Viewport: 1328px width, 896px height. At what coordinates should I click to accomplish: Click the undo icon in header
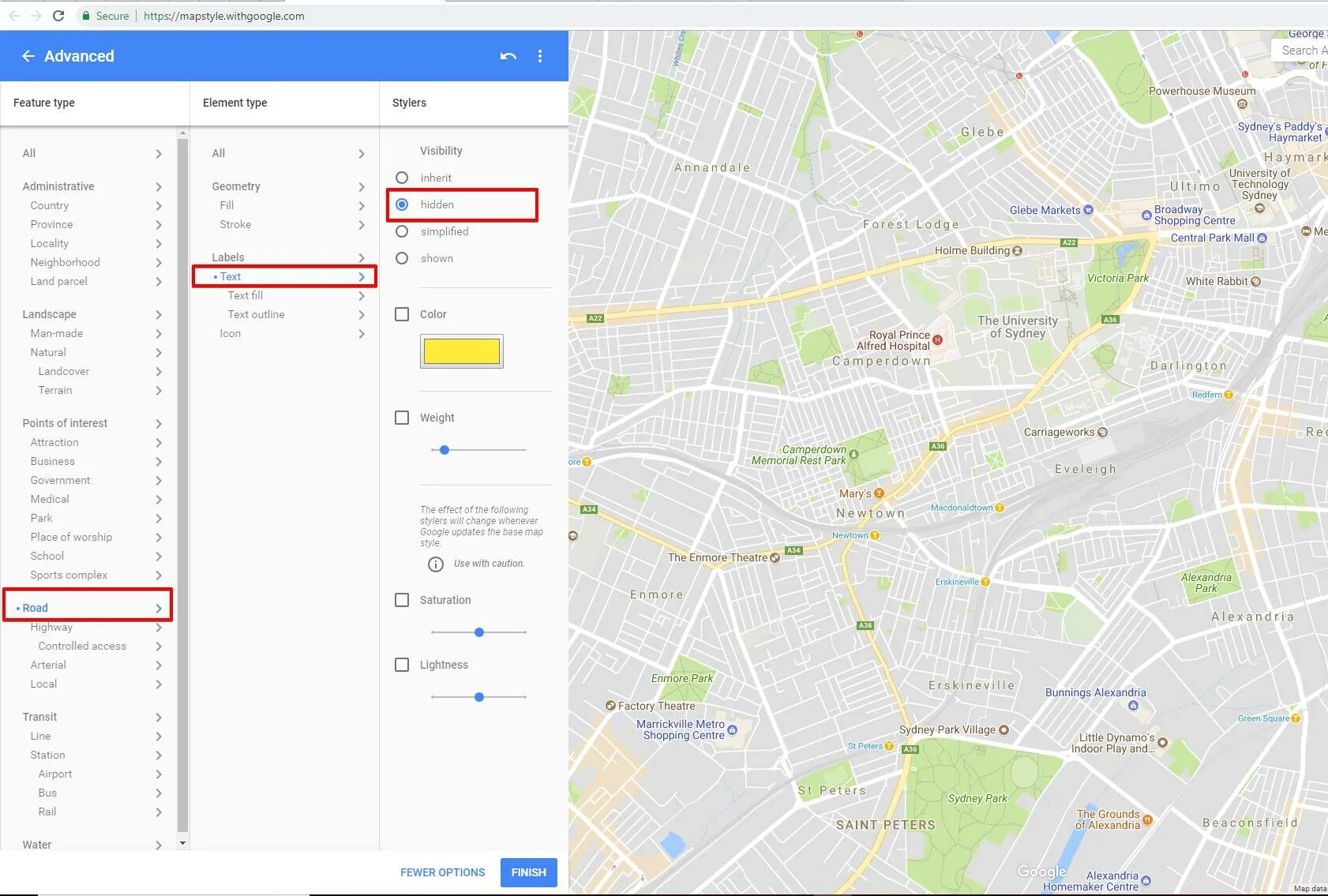coord(508,56)
